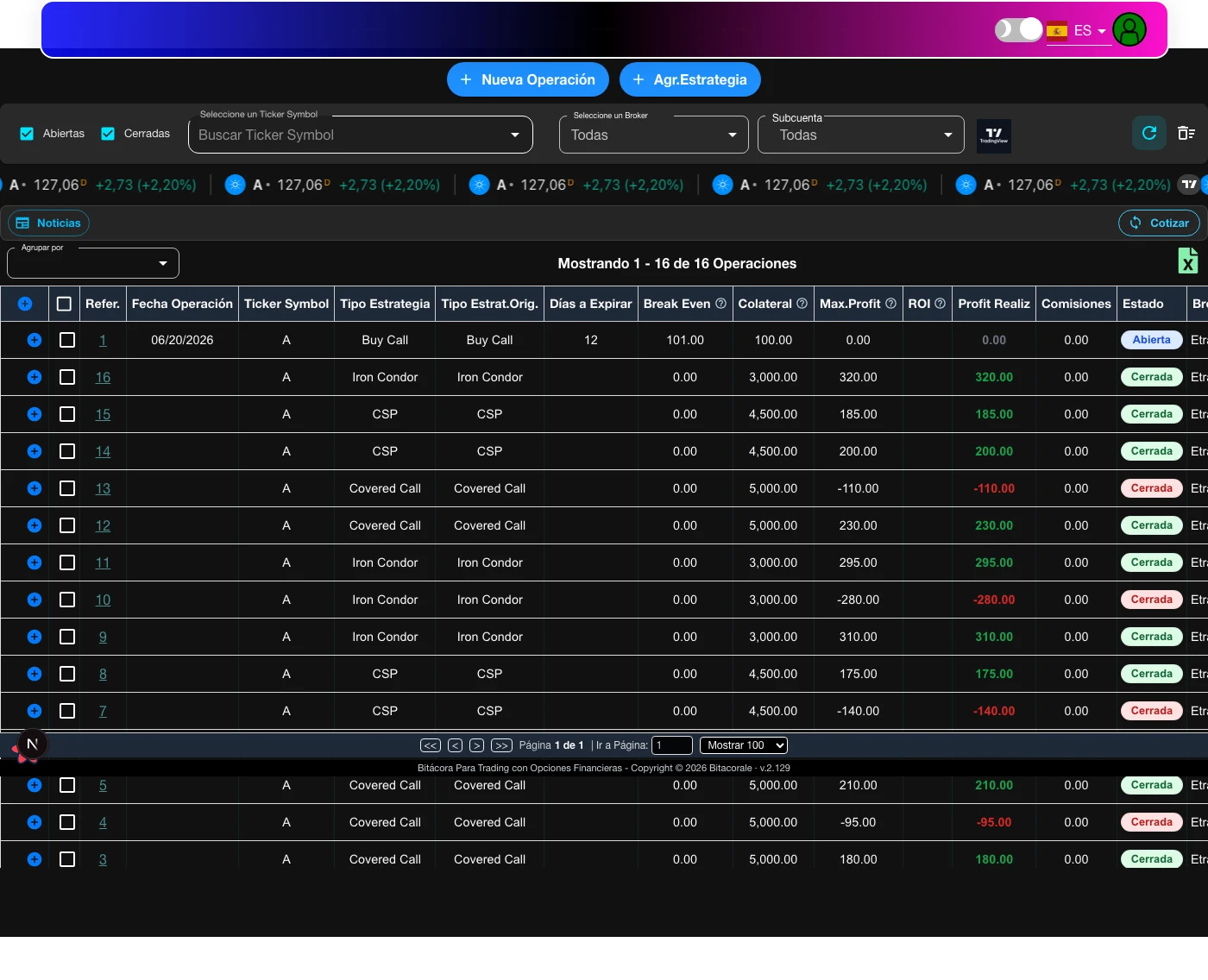
Task: Click Abierta status badge of operation 1
Action: pyautogui.click(x=1151, y=340)
